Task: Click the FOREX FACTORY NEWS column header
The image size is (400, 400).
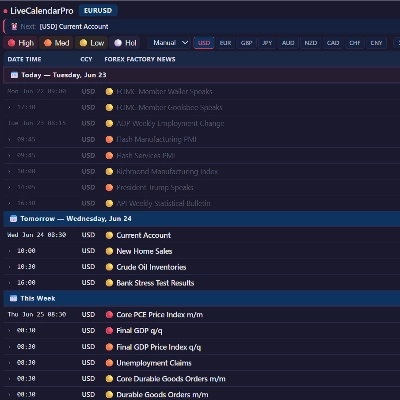Action: click(140, 59)
